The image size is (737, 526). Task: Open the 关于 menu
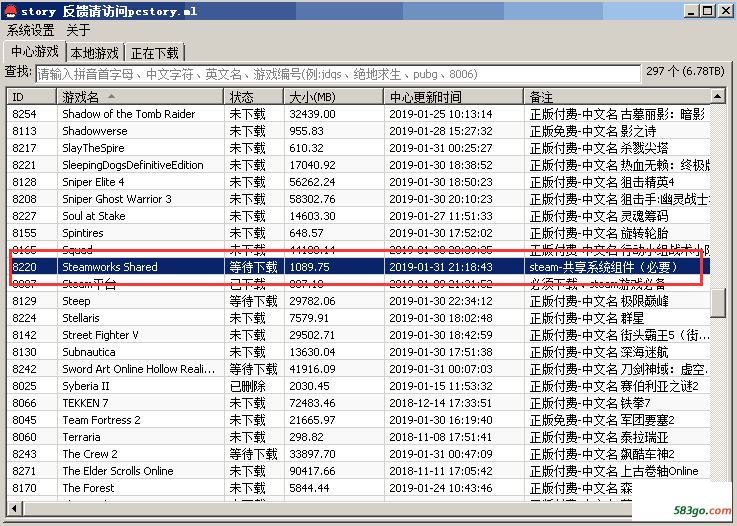tap(78, 31)
